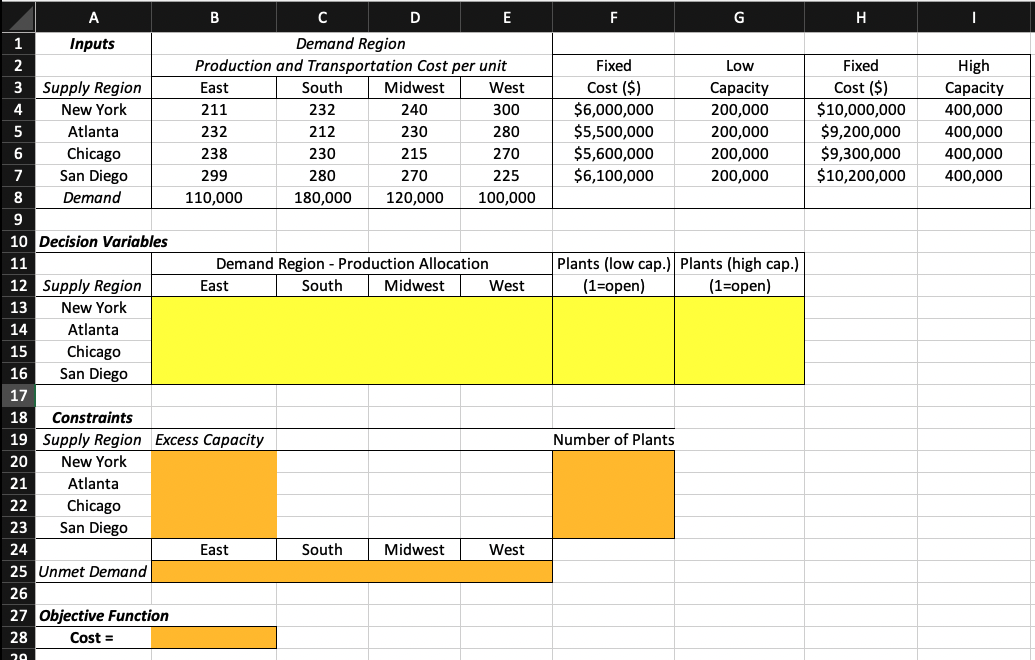
Task: Click the 180,000 Demand cell under South
Action: coord(321,197)
